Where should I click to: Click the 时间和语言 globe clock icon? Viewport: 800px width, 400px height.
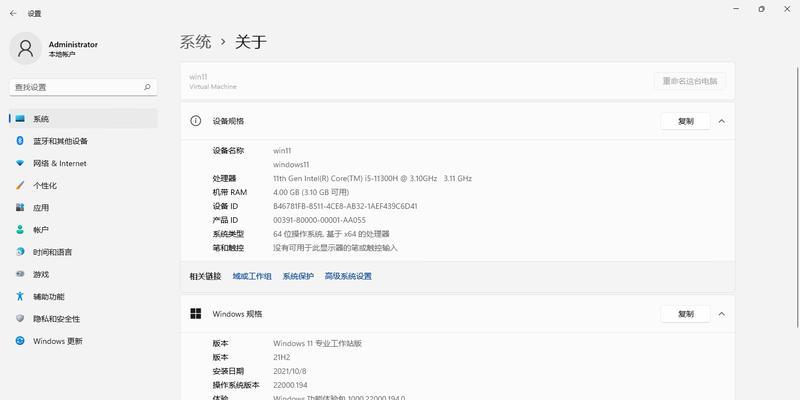click(x=20, y=252)
